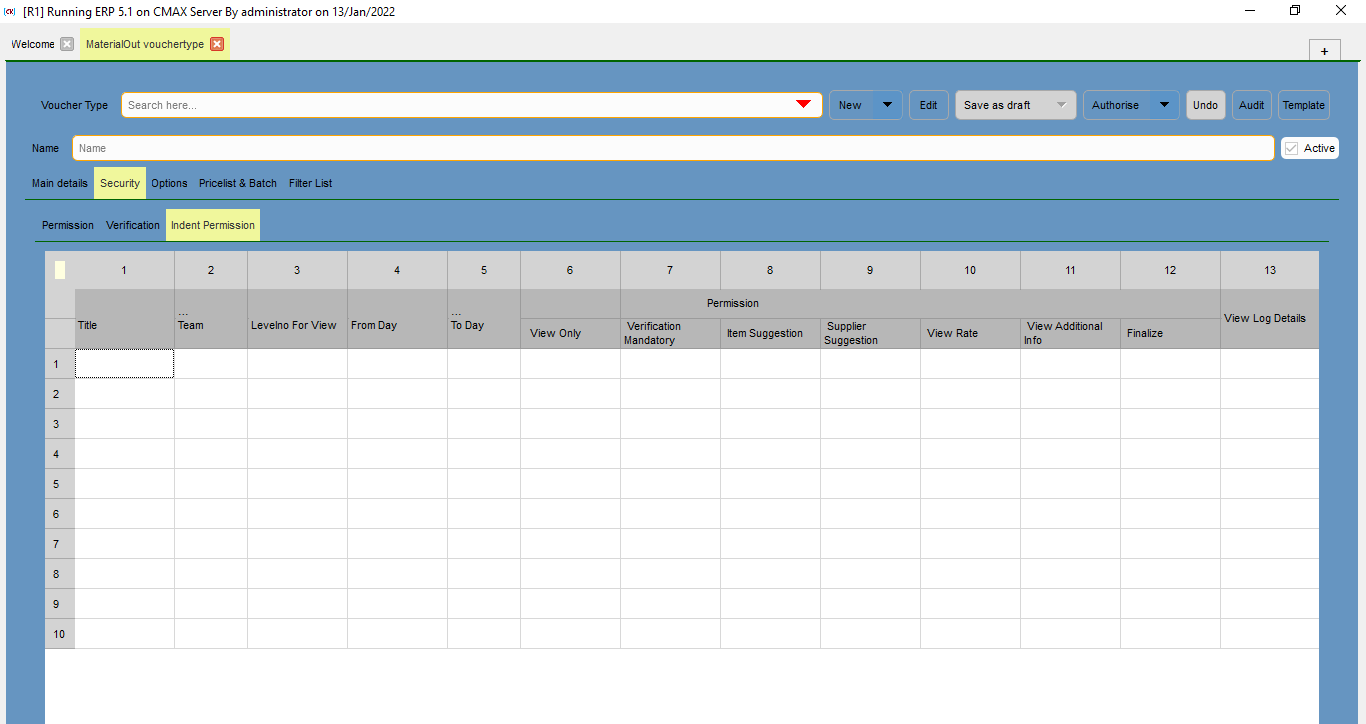Select the Security tab
This screenshot has width=1366, height=724.
point(120,183)
